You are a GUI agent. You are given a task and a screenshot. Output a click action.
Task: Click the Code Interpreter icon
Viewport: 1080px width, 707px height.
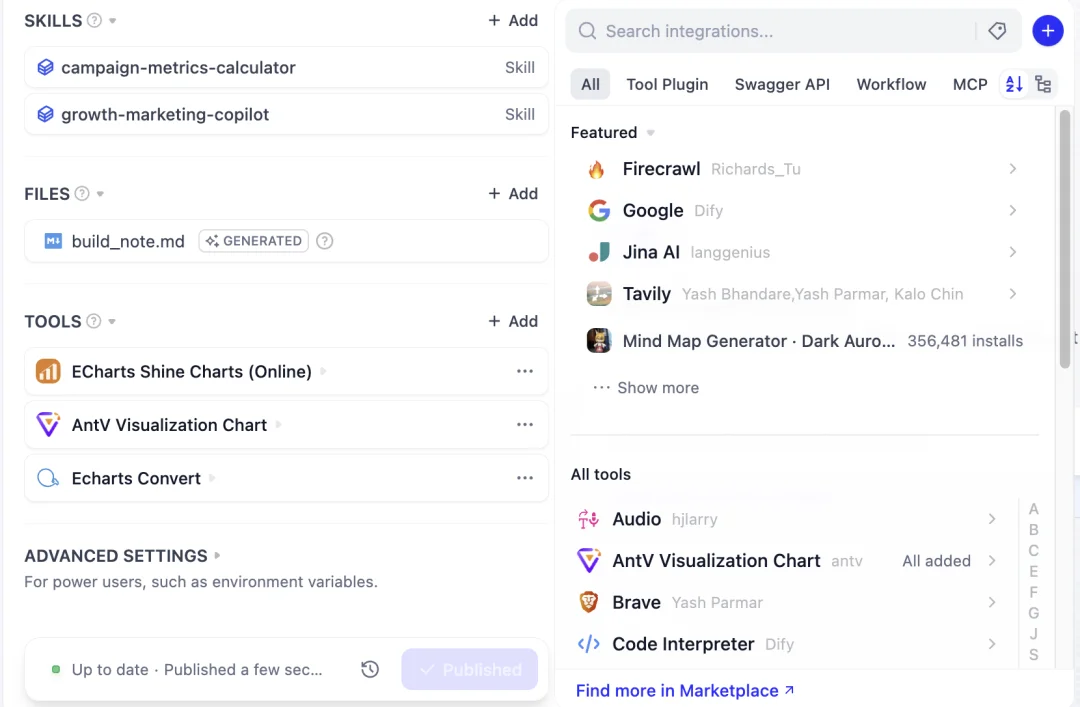click(x=589, y=644)
